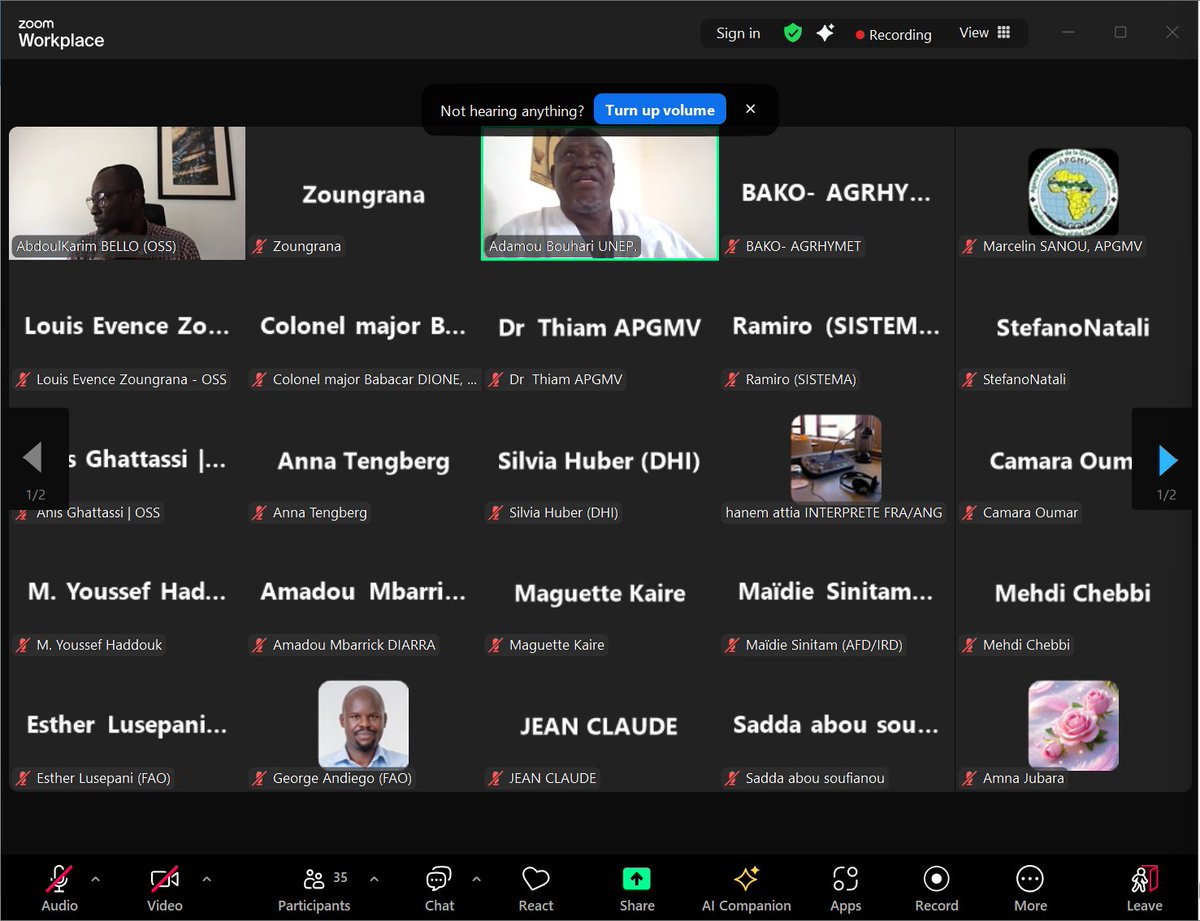Click the green Share screen icon

coord(637,879)
